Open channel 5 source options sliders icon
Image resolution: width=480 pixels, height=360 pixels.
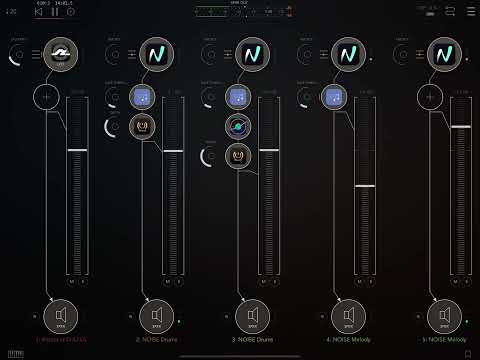point(420,54)
